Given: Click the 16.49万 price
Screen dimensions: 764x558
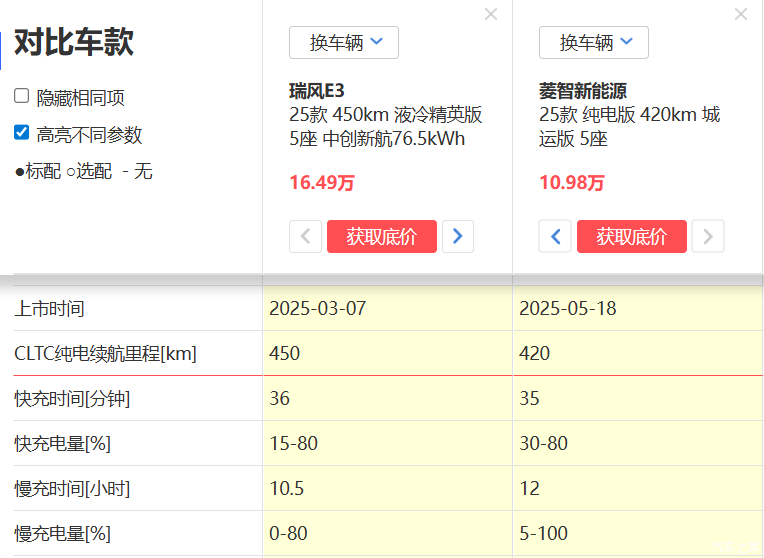Looking at the screenshot, I should 322,183.
